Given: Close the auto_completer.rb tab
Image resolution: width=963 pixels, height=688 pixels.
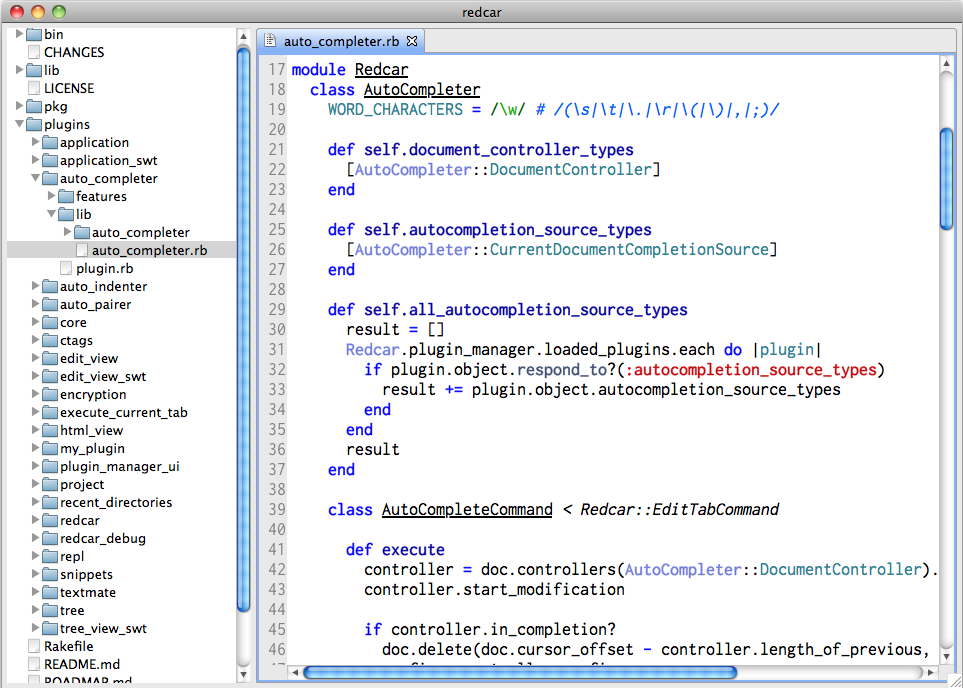Looking at the screenshot, I should [x=412, y=41].
